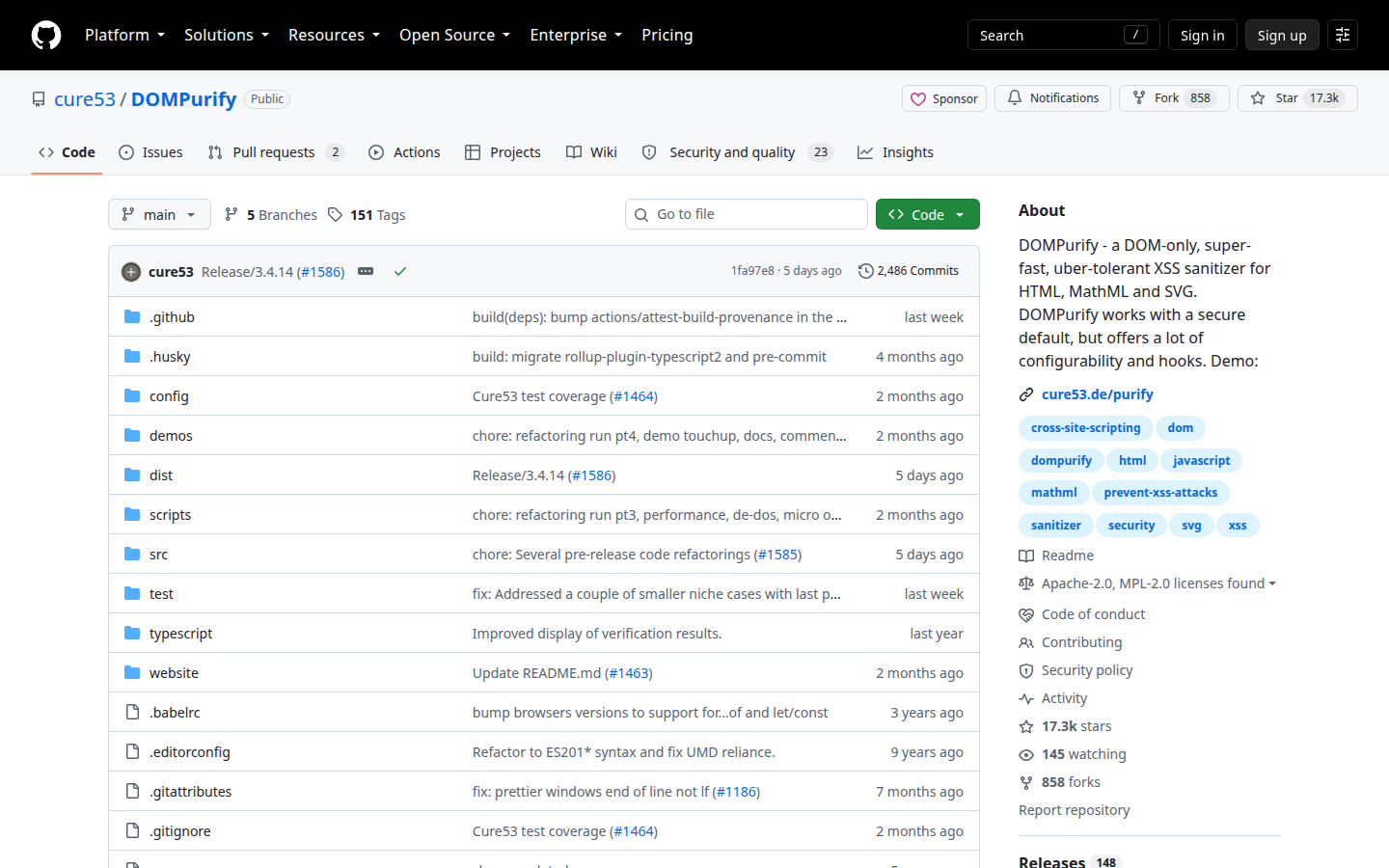This screenshot has width=1389, height=868.
Task: Open the Code of conduct link
Action: (x=1082, y=614)
